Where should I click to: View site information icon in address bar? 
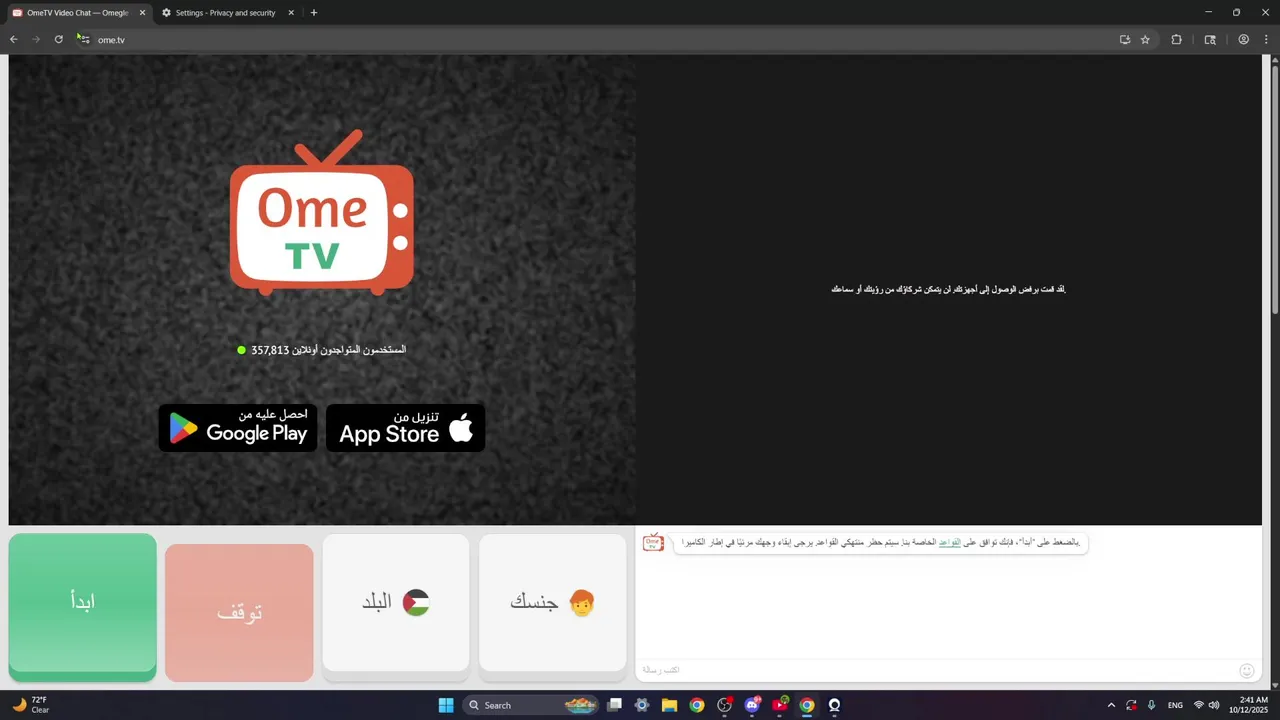(84, 40)
